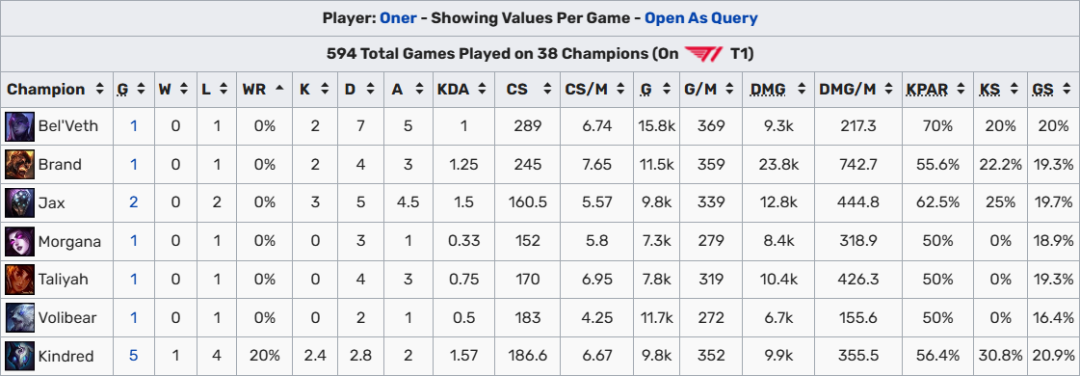Viewport: 1080px width, 376px height.
Task: Click the Morgana champion portrait
Action: [16, 241]
